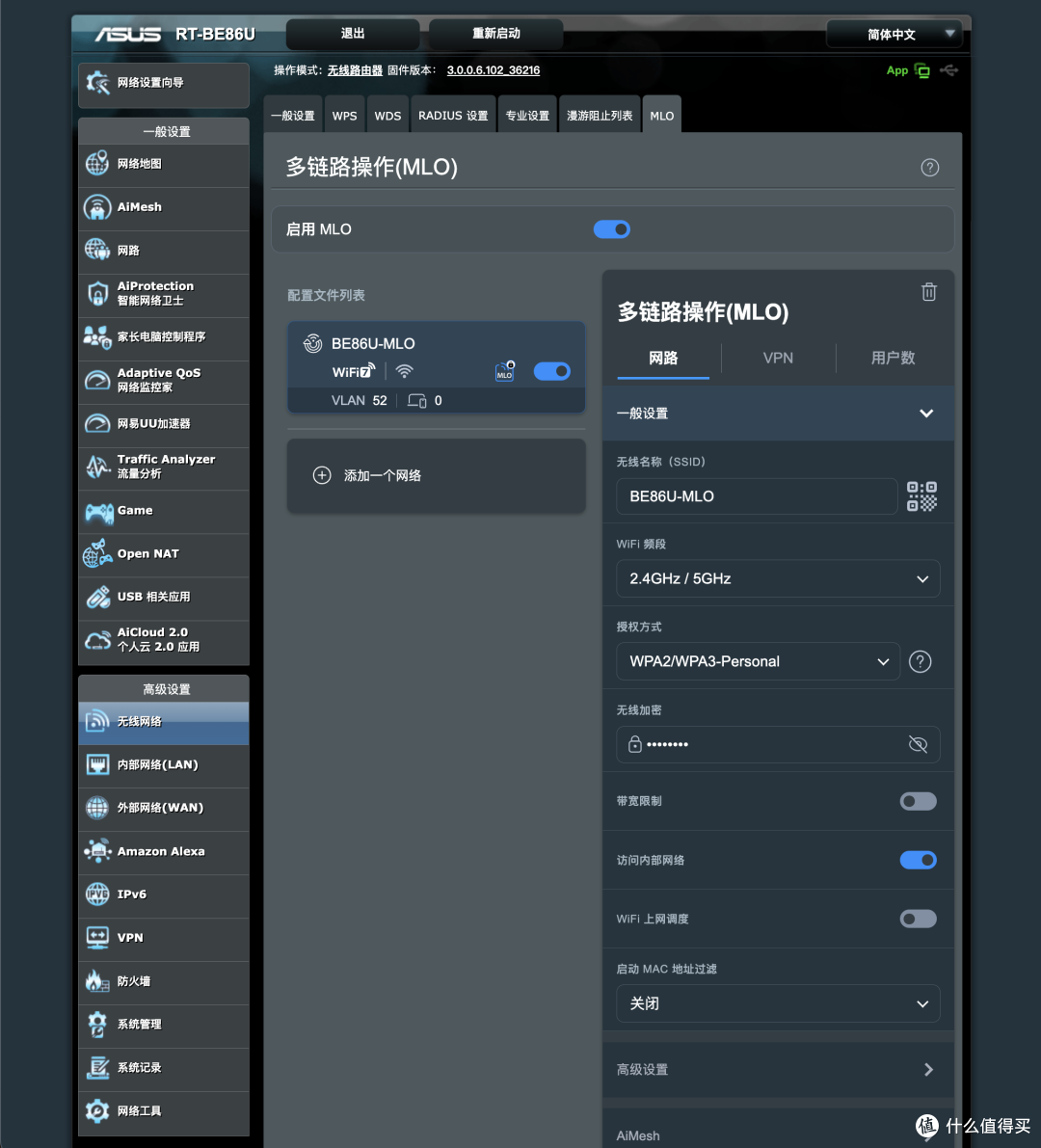The width and height of the screenshot is (1041, 1148).
Task: Open the Firewall flame icon
Action: [x=97, y=981]
